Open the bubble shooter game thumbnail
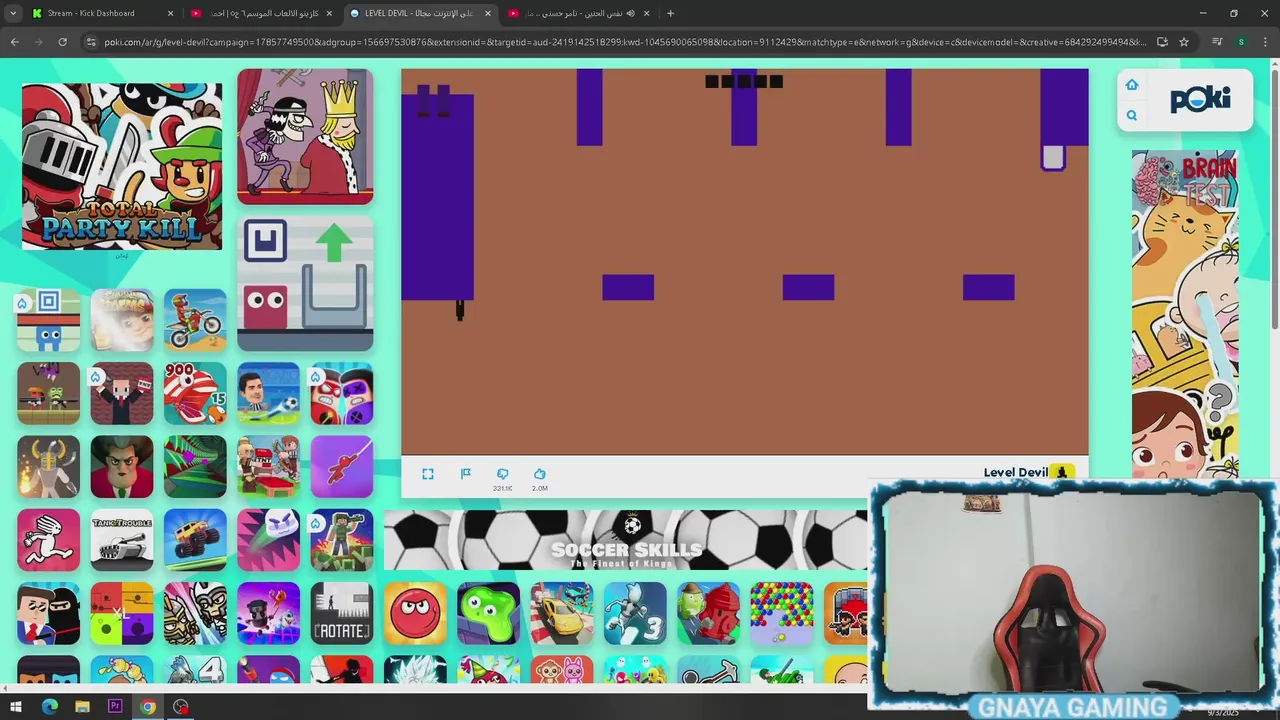 point(782,613)
